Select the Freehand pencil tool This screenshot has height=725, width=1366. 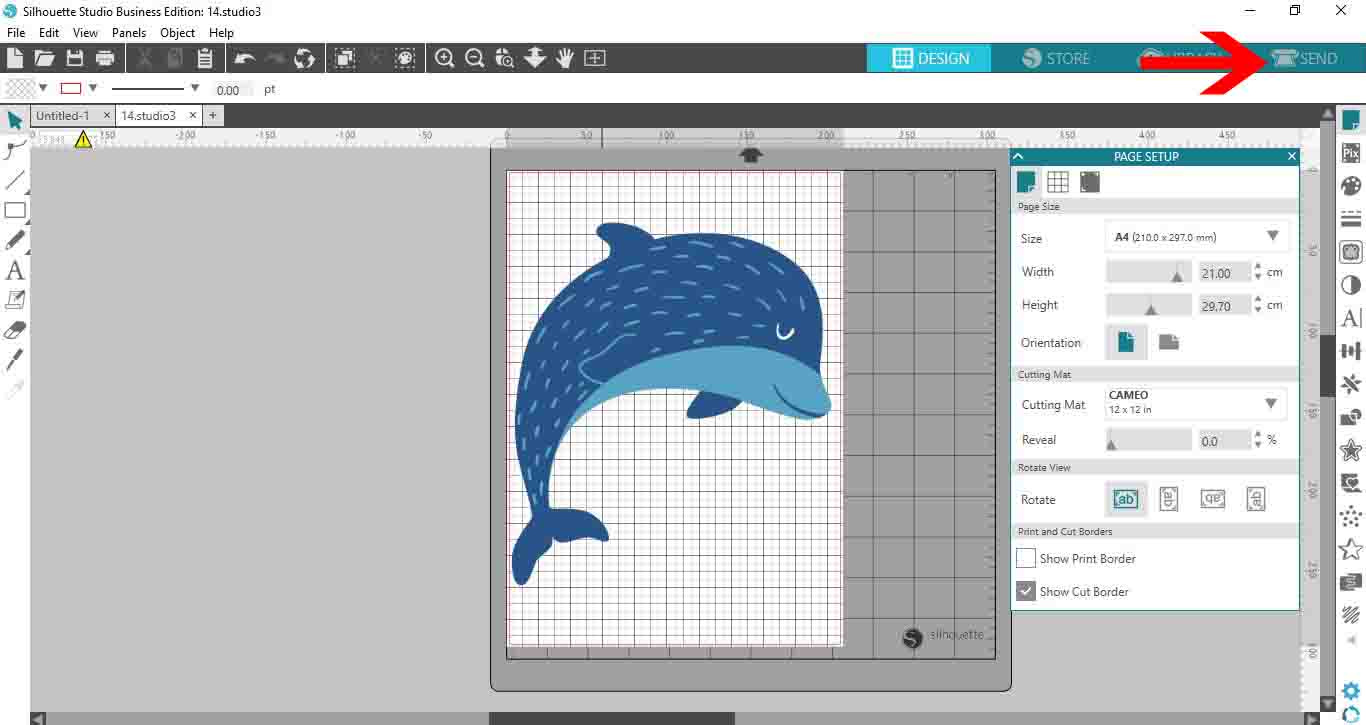[x=15, y=240]
